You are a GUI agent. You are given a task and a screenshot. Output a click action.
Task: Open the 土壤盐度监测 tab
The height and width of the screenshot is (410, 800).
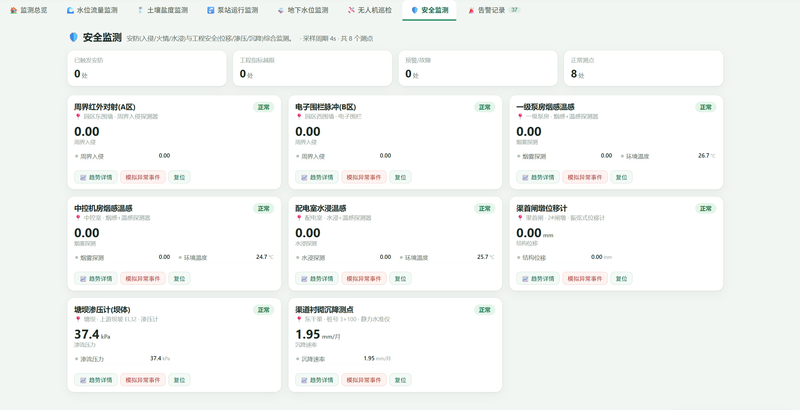pyautogui.click(x=162, y=10)
